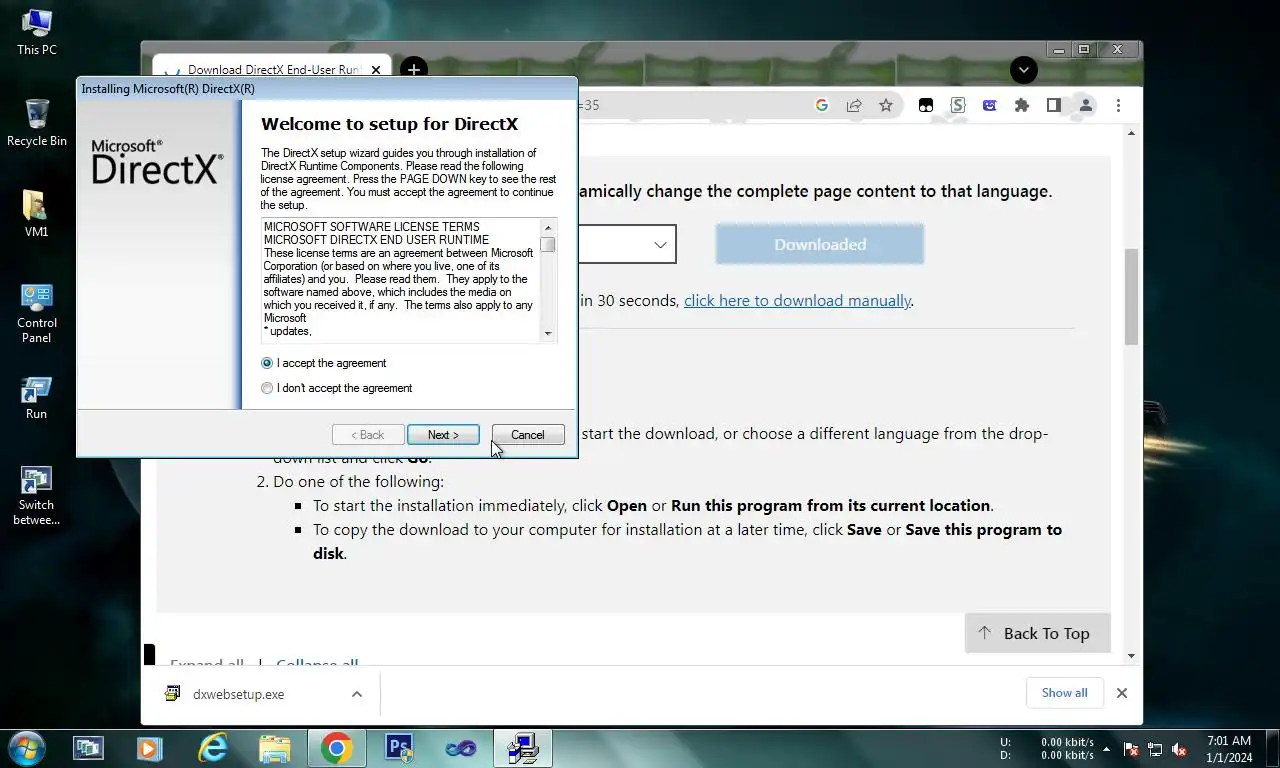Screen dimensions: 1280x768
Task: Close the Download DirectX End-User Runtime tab
Action: 376,70
